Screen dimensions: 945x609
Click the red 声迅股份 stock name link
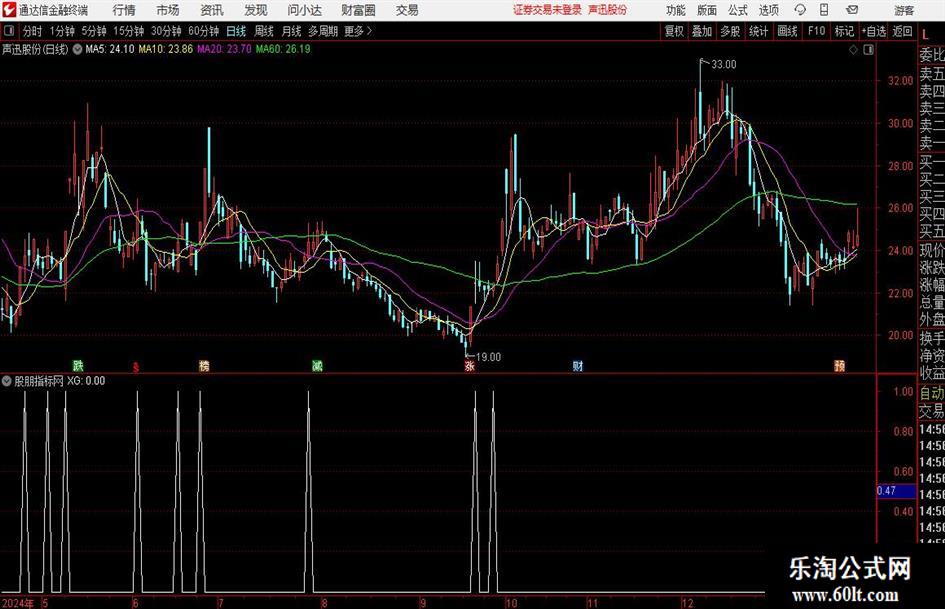point(608,10)
